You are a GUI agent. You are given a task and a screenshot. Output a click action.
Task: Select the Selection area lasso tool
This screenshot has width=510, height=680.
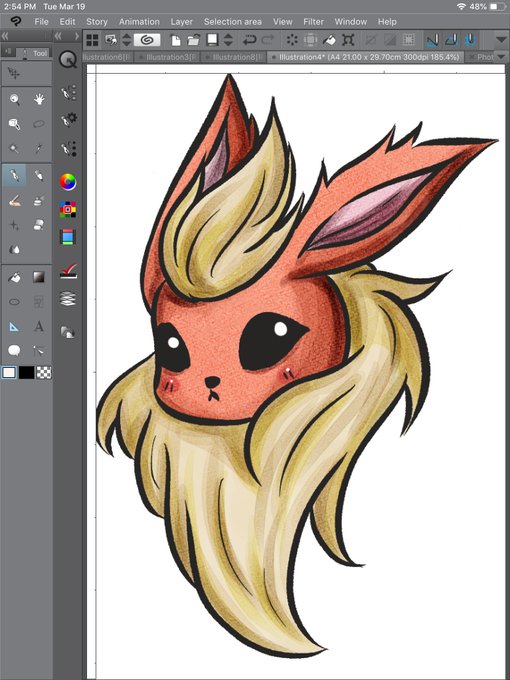(x=39, y=124)
